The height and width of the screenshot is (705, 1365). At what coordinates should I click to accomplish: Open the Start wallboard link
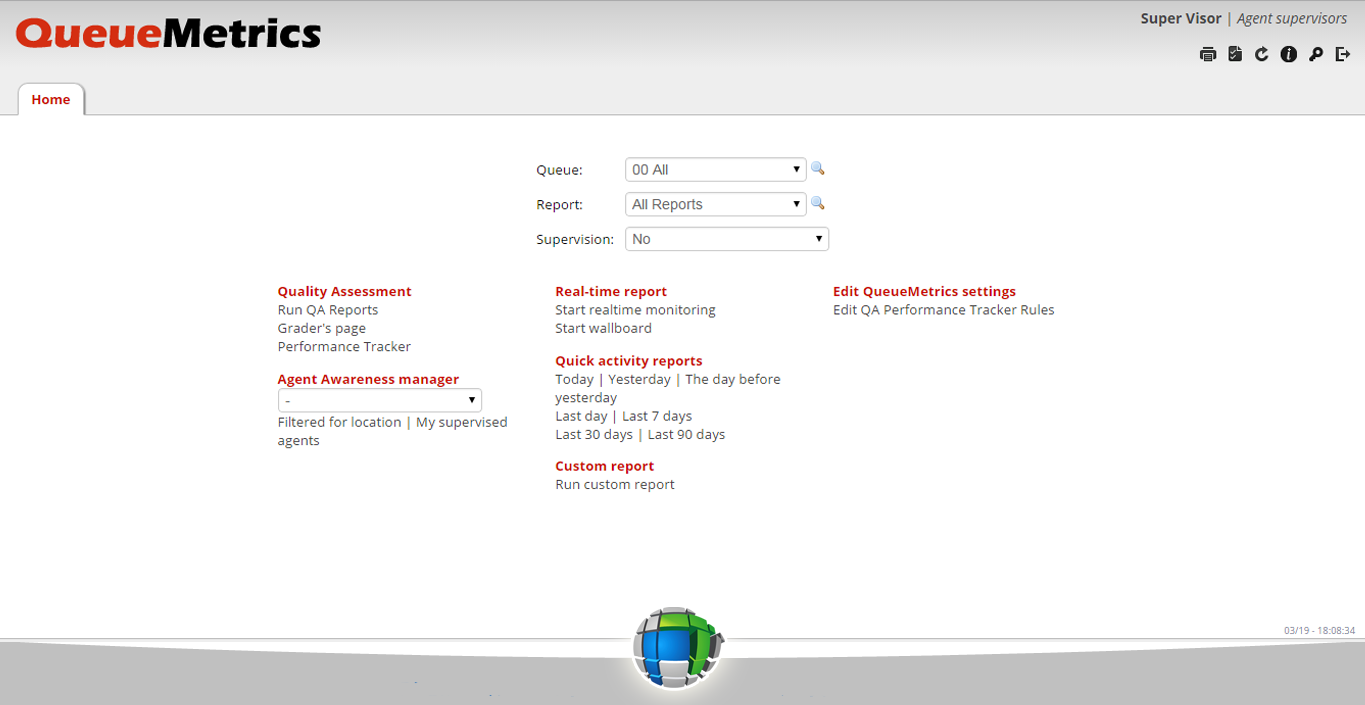[x=603, y=328]
